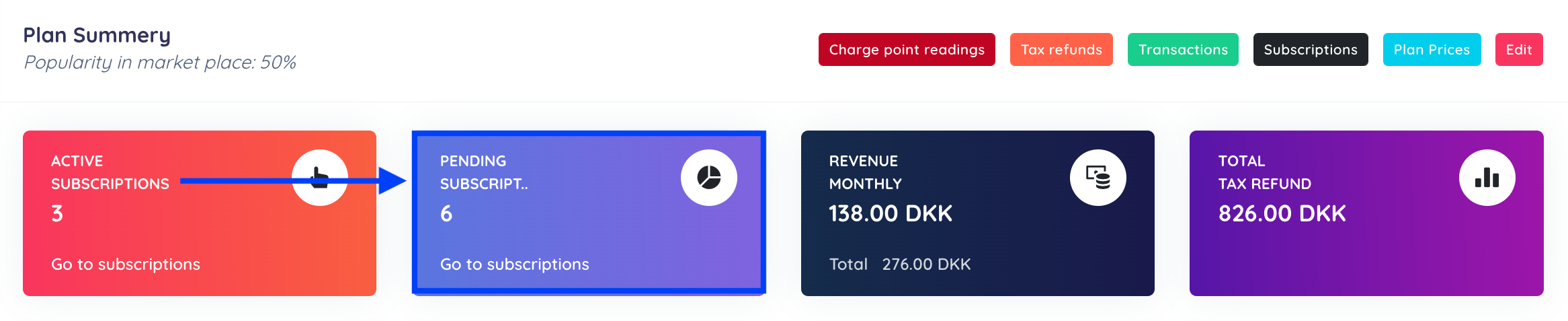Click the bar chart icon on Total Tax Refund
This screenshot has height=321, width=1568.
[x=1487, y=178]
